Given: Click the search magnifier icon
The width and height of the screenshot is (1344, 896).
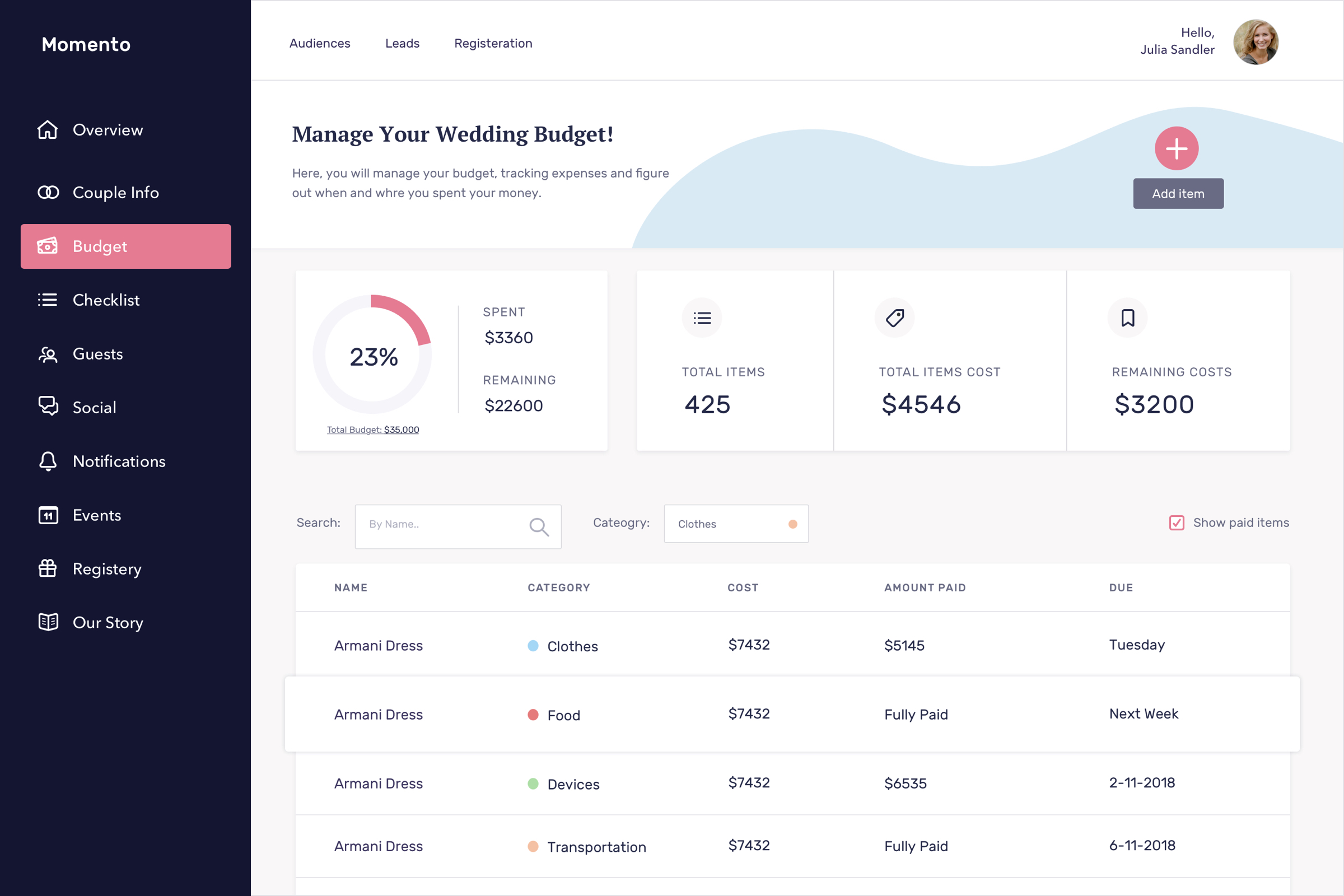Looking at the screenshot, I should click(x=538, y=526).
